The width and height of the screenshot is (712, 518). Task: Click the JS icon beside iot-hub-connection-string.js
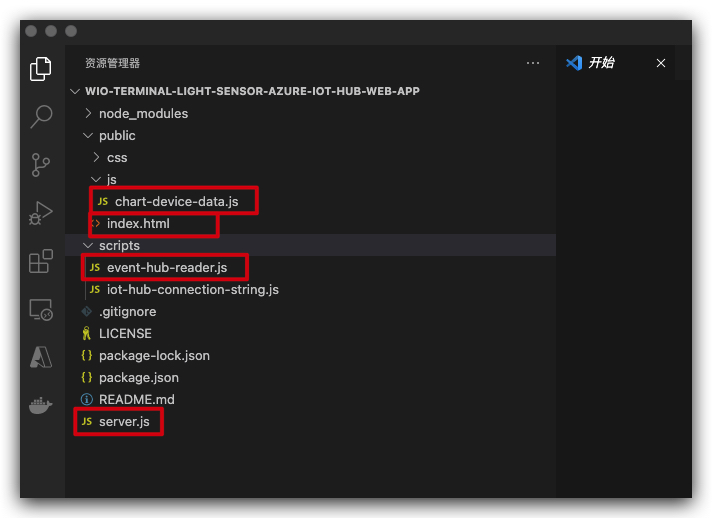point(95,289)
